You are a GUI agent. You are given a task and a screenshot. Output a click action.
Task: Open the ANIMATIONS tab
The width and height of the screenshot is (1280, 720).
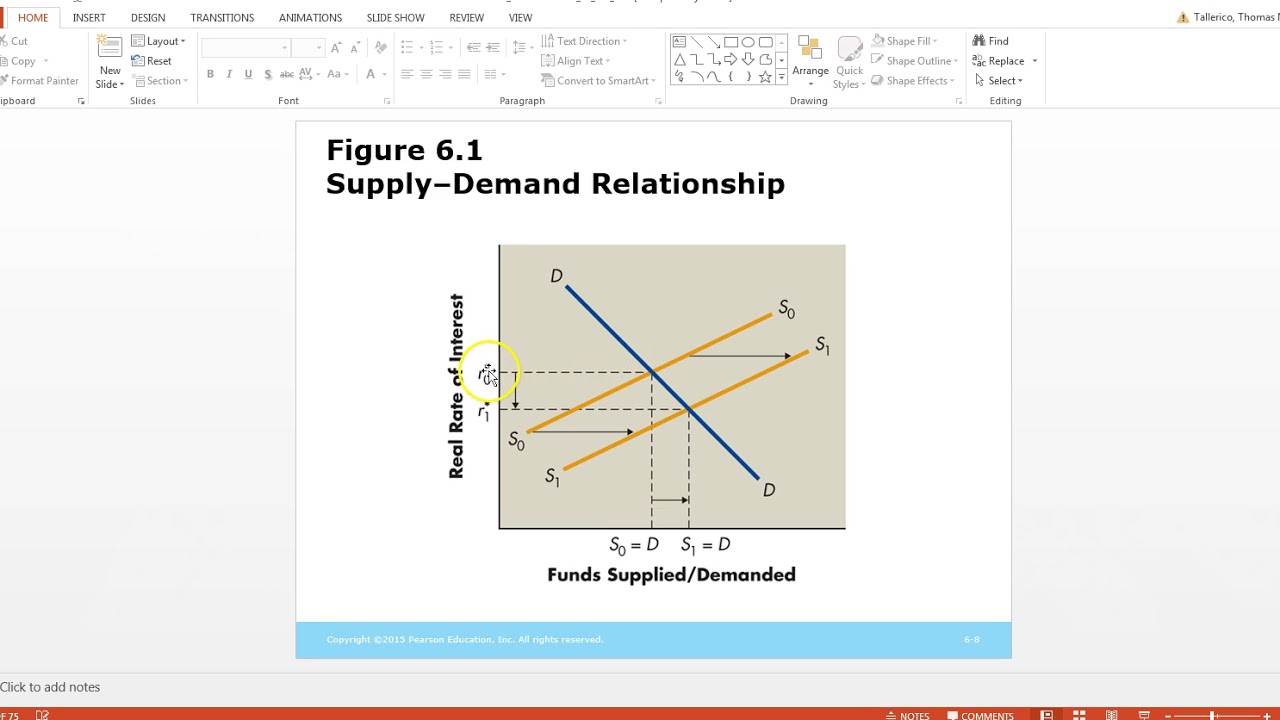(x=310, y=18)
